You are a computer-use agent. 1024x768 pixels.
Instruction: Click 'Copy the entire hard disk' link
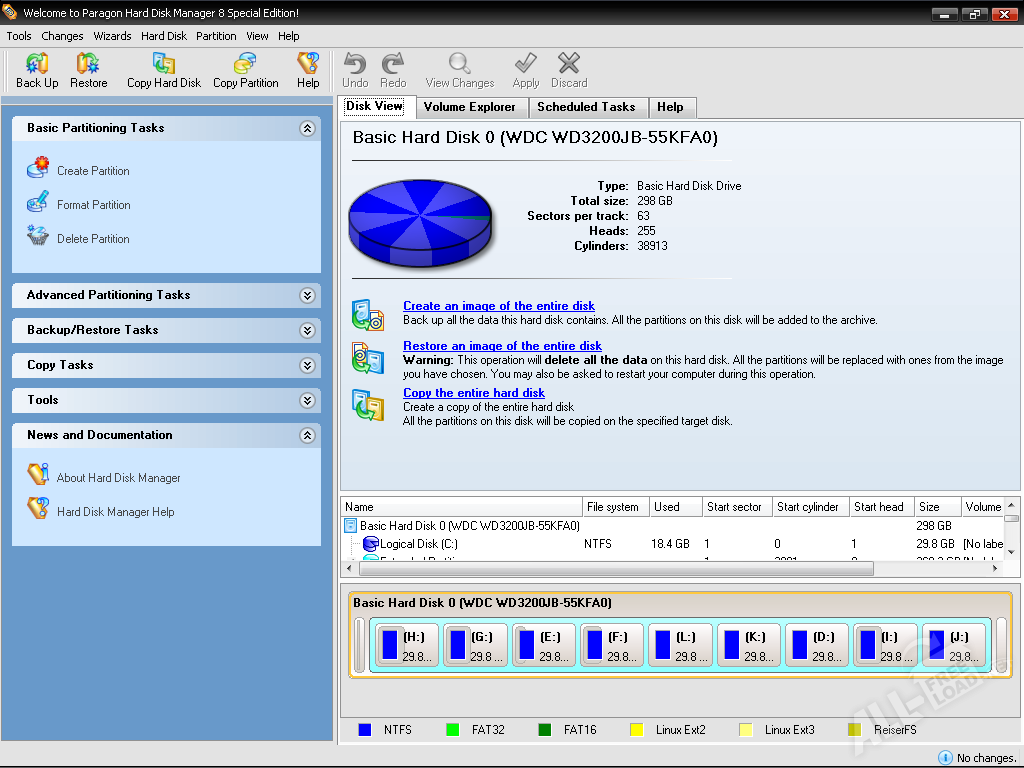click(x=473, y=393)
